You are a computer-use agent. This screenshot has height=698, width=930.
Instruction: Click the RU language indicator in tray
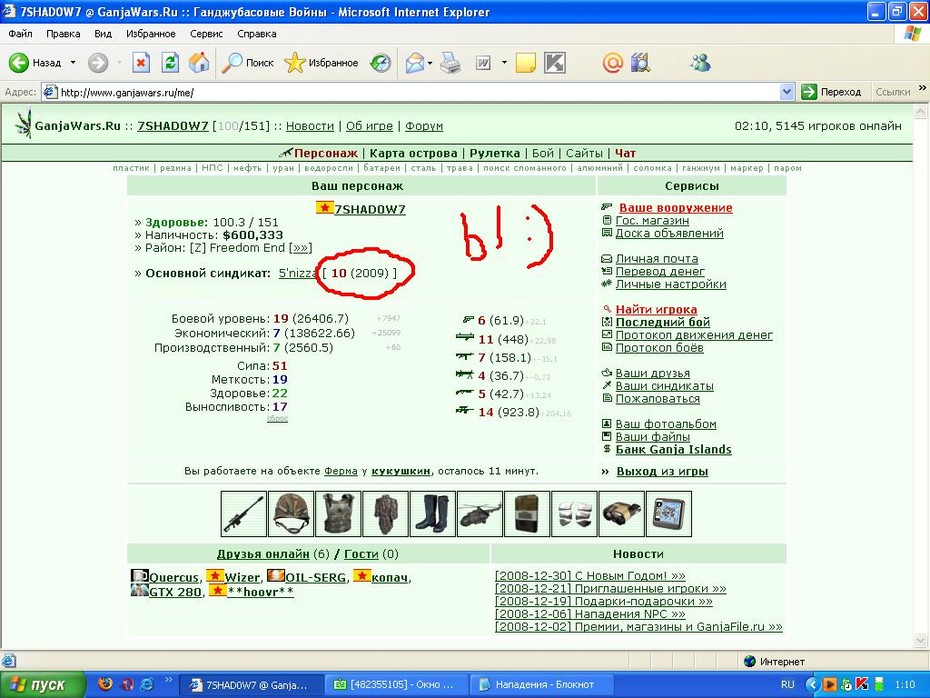click(787, 685)
